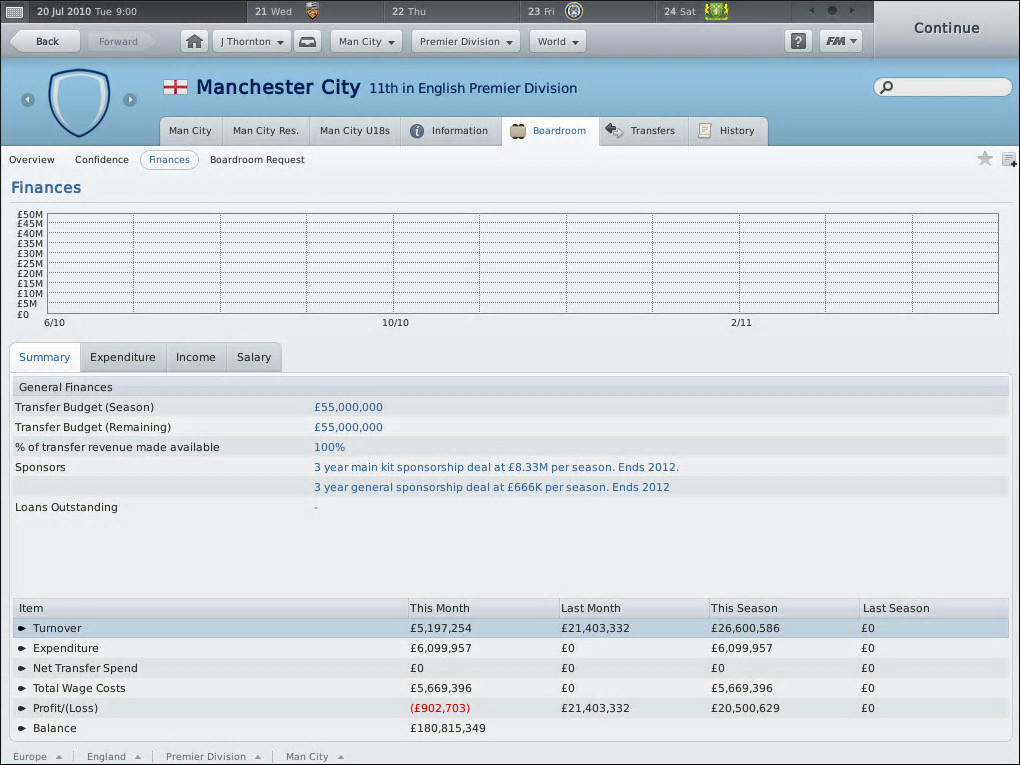Click the general sponsorship deal link
1020x765 pixels.
pyautogui.click(x=492, y=487)
